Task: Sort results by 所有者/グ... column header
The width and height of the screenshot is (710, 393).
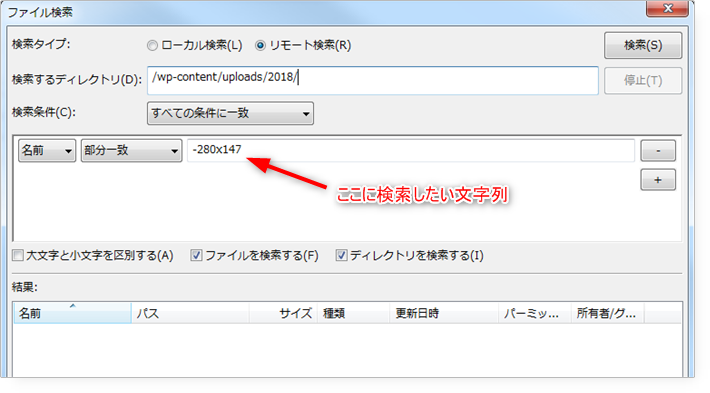Action: pyautogui.click(x=608, y=313)
